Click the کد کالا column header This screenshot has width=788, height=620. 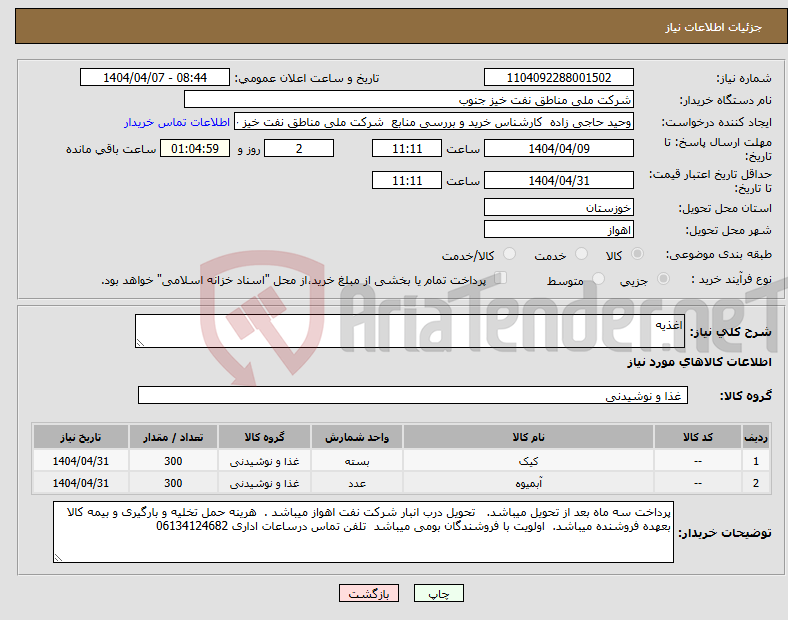[698, 437]
